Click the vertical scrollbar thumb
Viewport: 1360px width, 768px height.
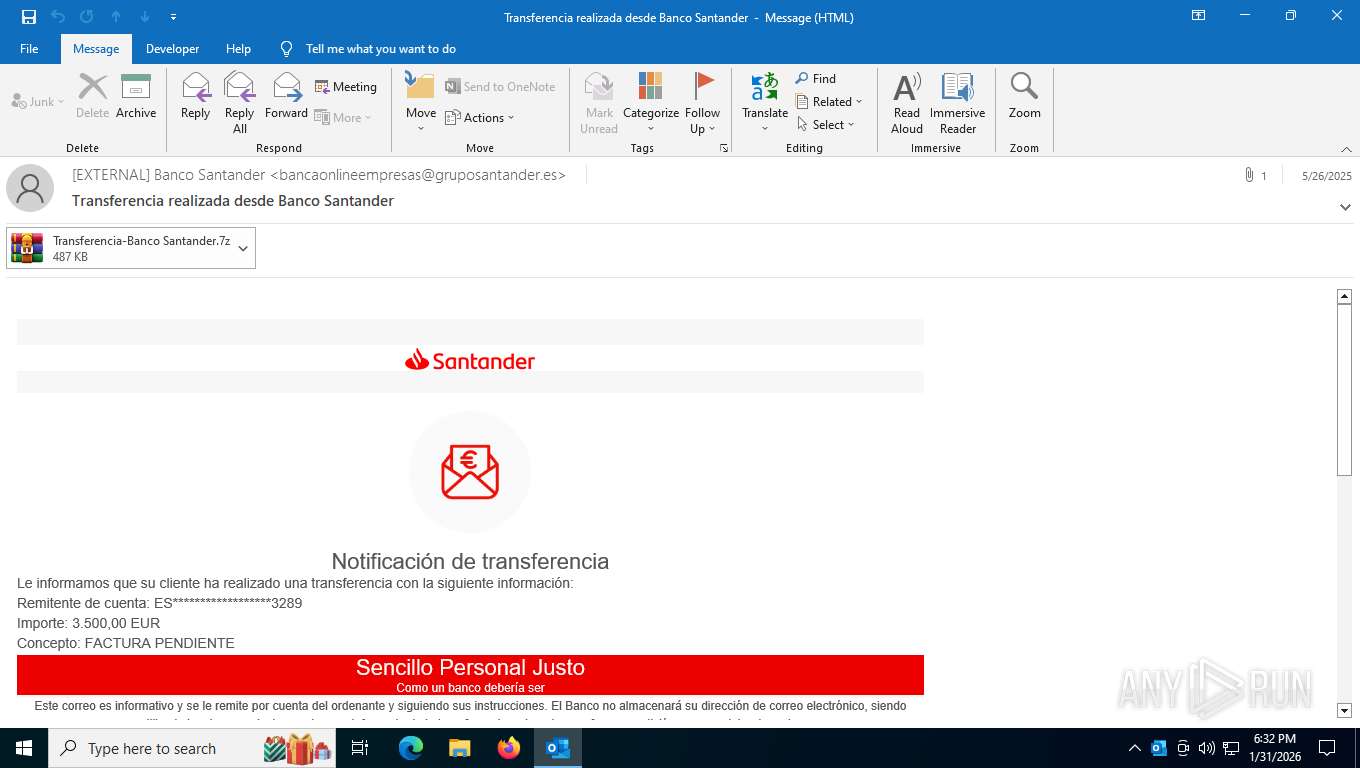click(1344, 389)
